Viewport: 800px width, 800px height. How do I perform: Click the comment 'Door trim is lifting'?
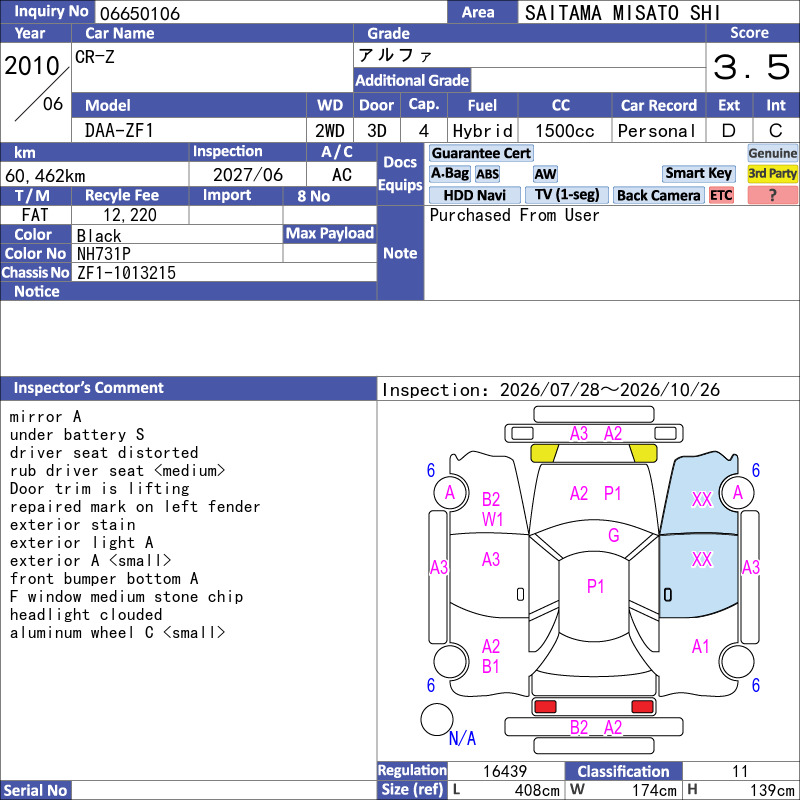[99, 489]
